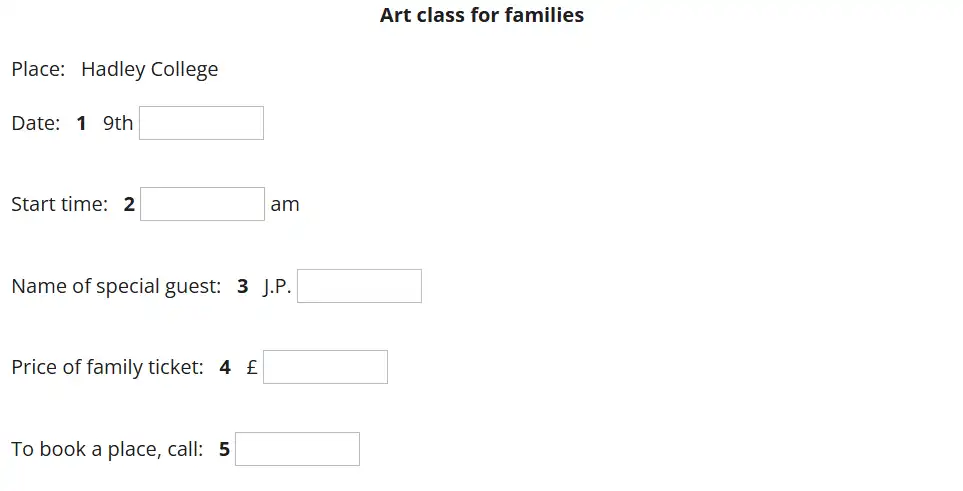Click the '9th' text before the date box
The height and width of the screenshot is (491, 963).
pos(118,123)
